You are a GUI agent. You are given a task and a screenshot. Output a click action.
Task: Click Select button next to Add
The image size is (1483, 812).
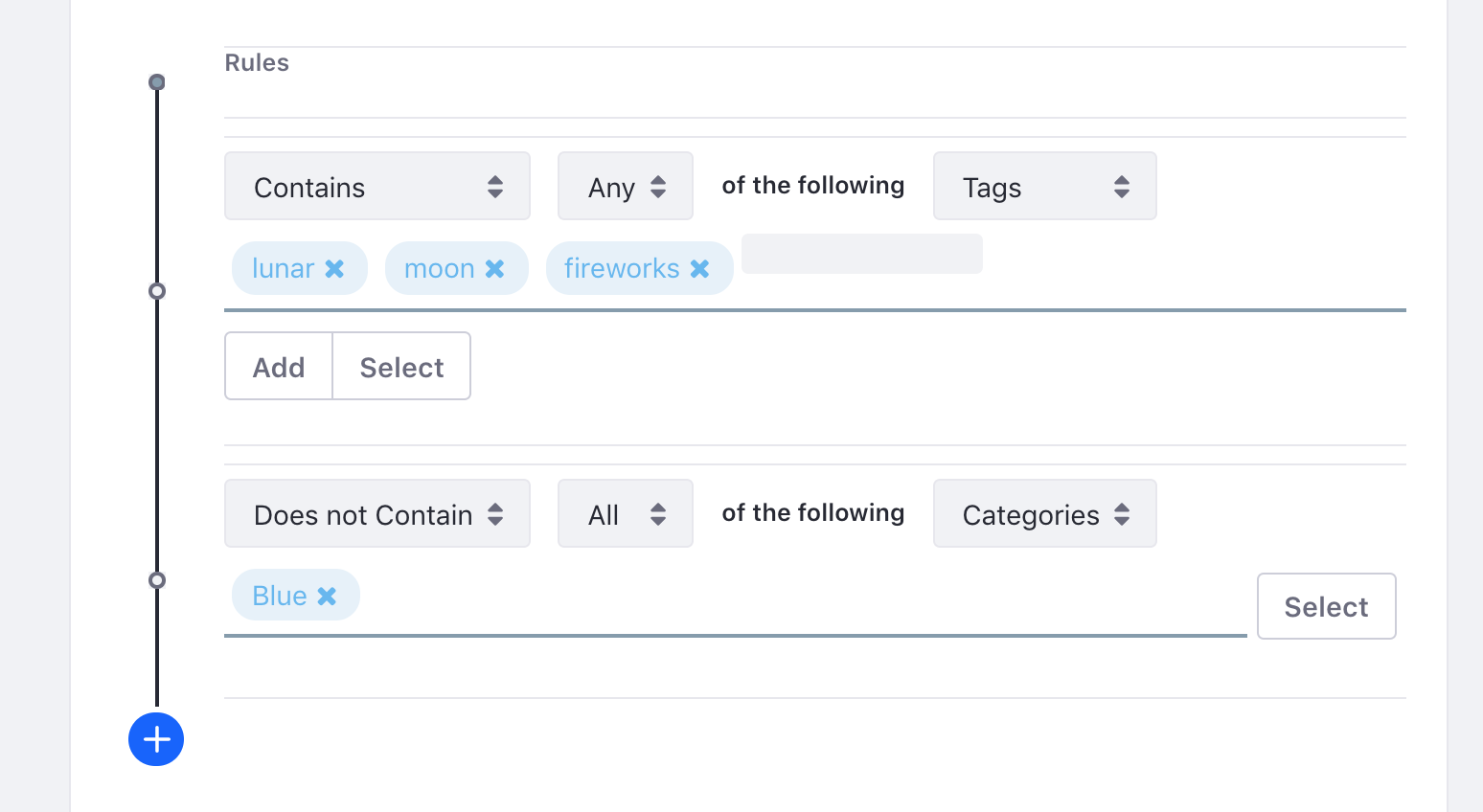coord(401,366)
